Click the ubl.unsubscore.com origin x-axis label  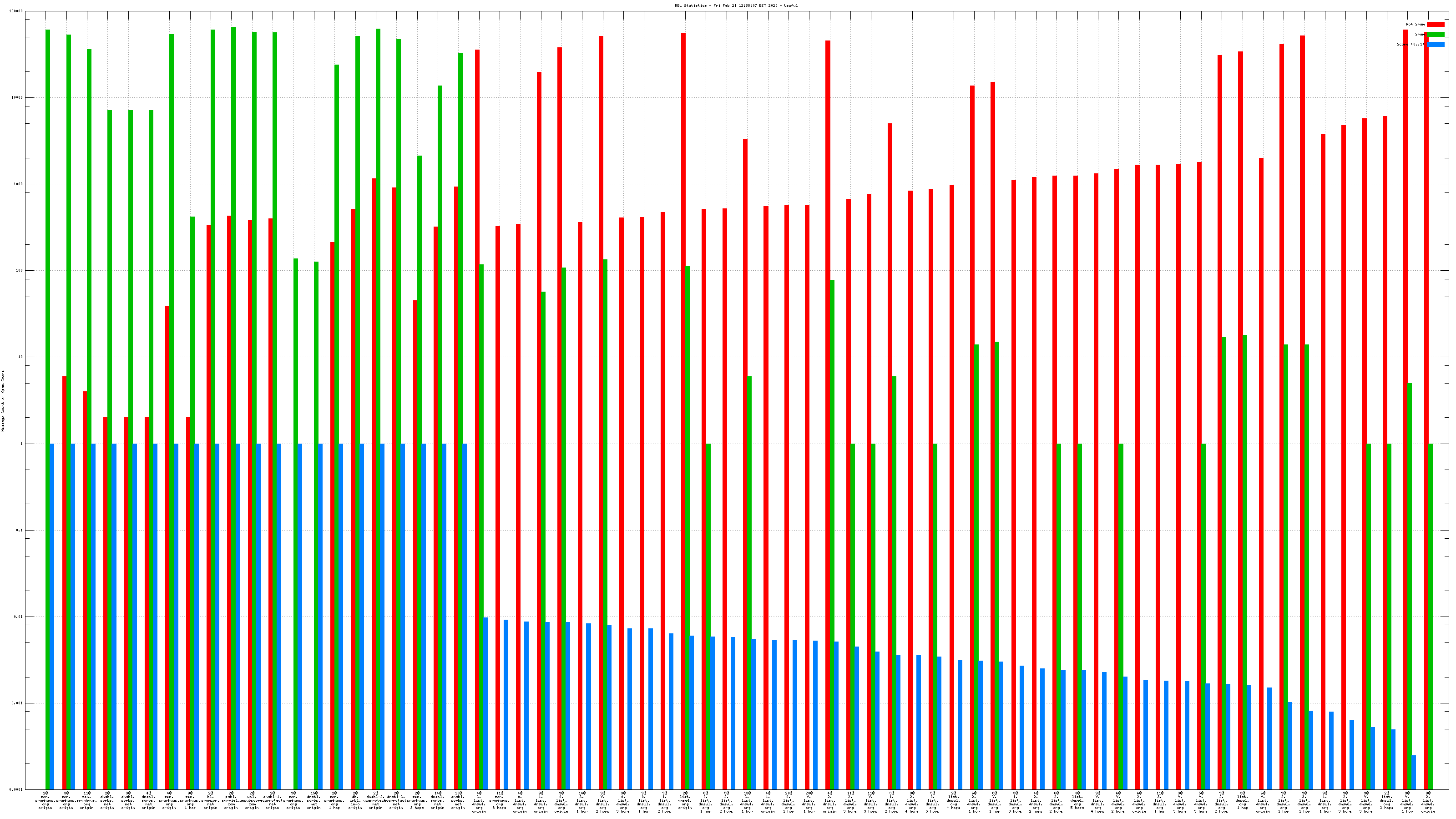coord(252,801)
